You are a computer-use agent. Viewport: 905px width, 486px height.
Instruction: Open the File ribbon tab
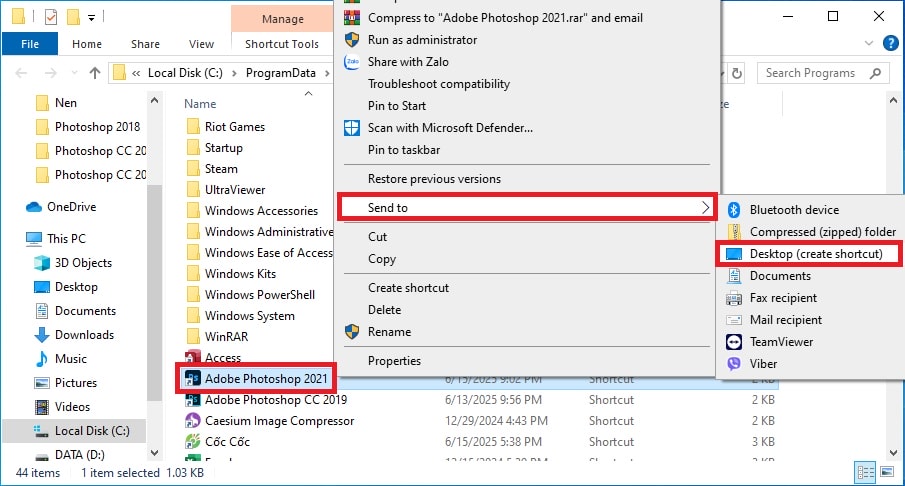point(30,44)
